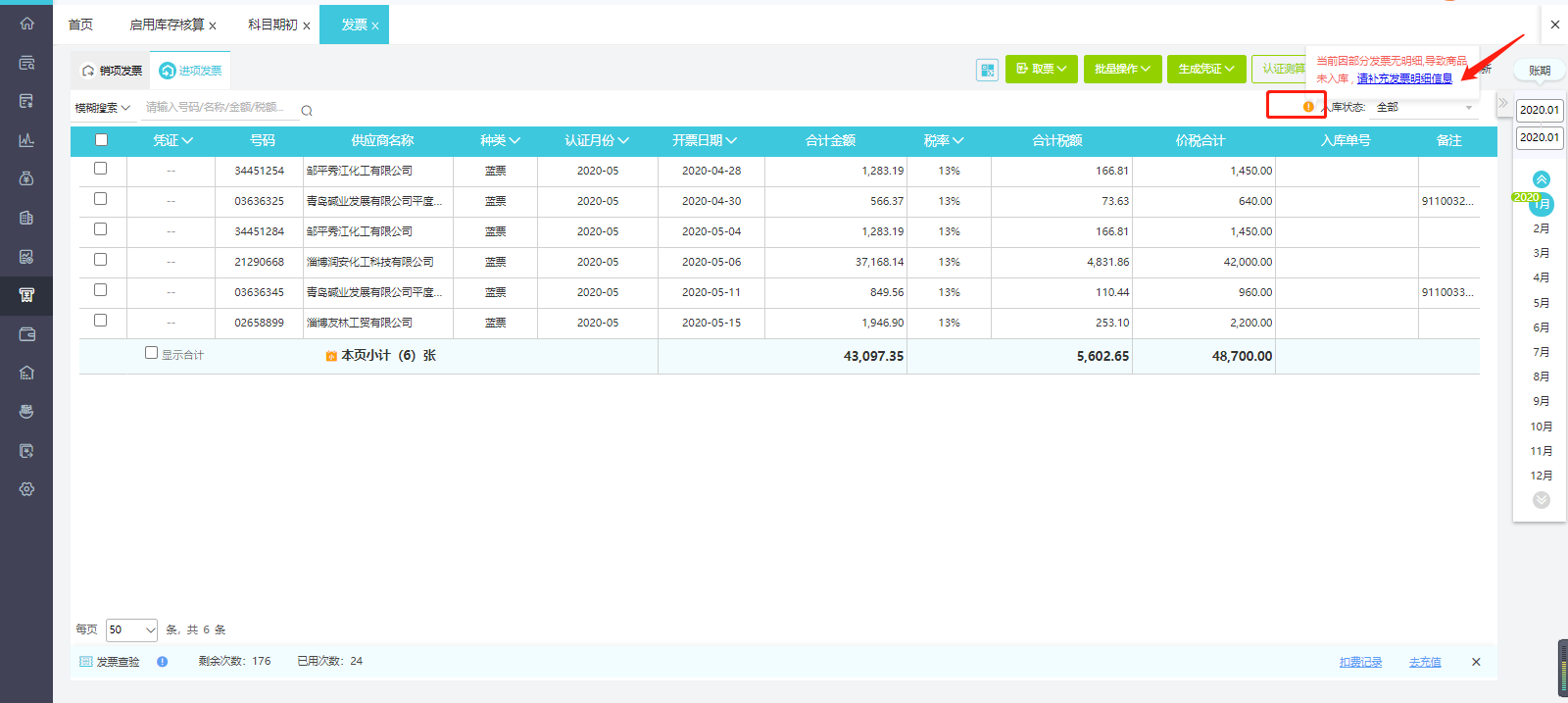Screen dimensions: 1568x703
Task: Click the invoice search input field
Action: point(220,108)
